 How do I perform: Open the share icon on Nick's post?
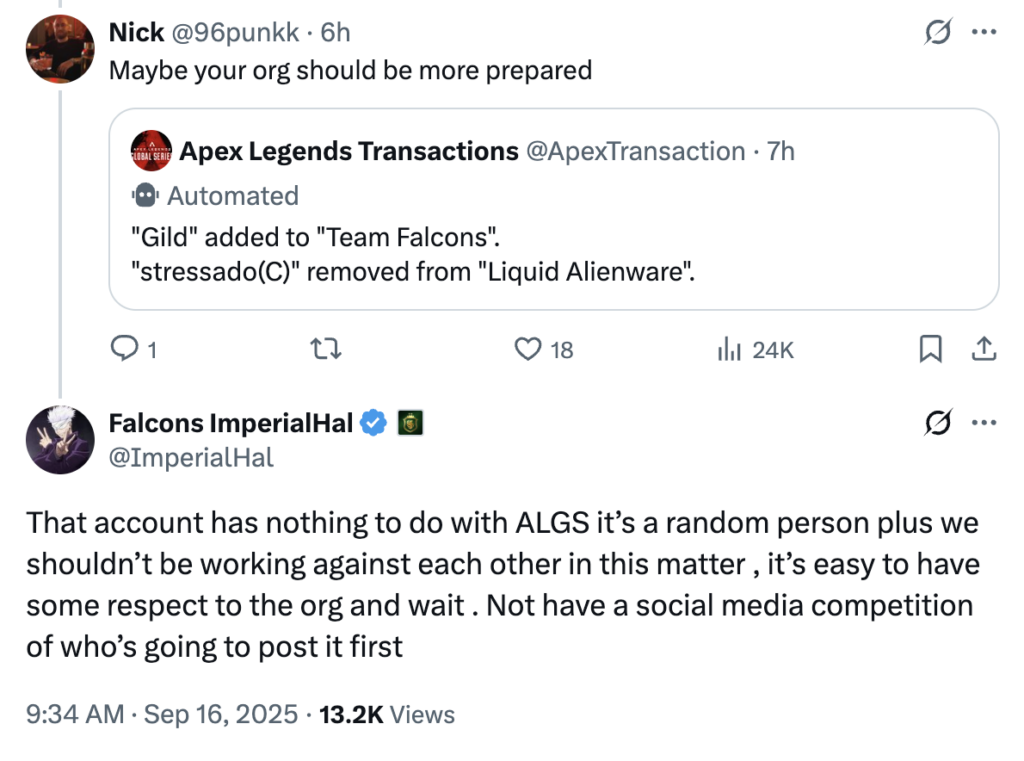click(x=982, y=349)
